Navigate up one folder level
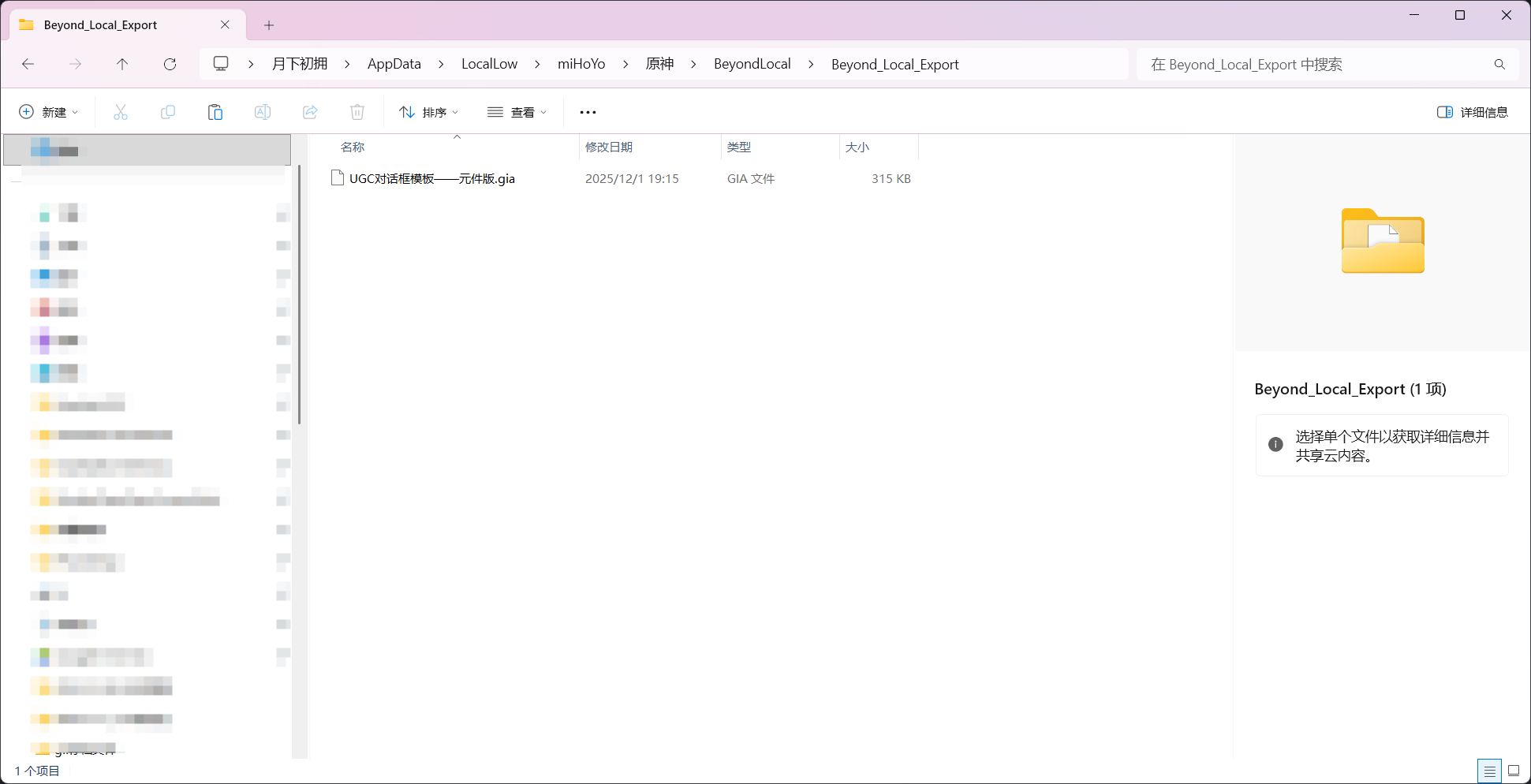 tap(122, 64)
